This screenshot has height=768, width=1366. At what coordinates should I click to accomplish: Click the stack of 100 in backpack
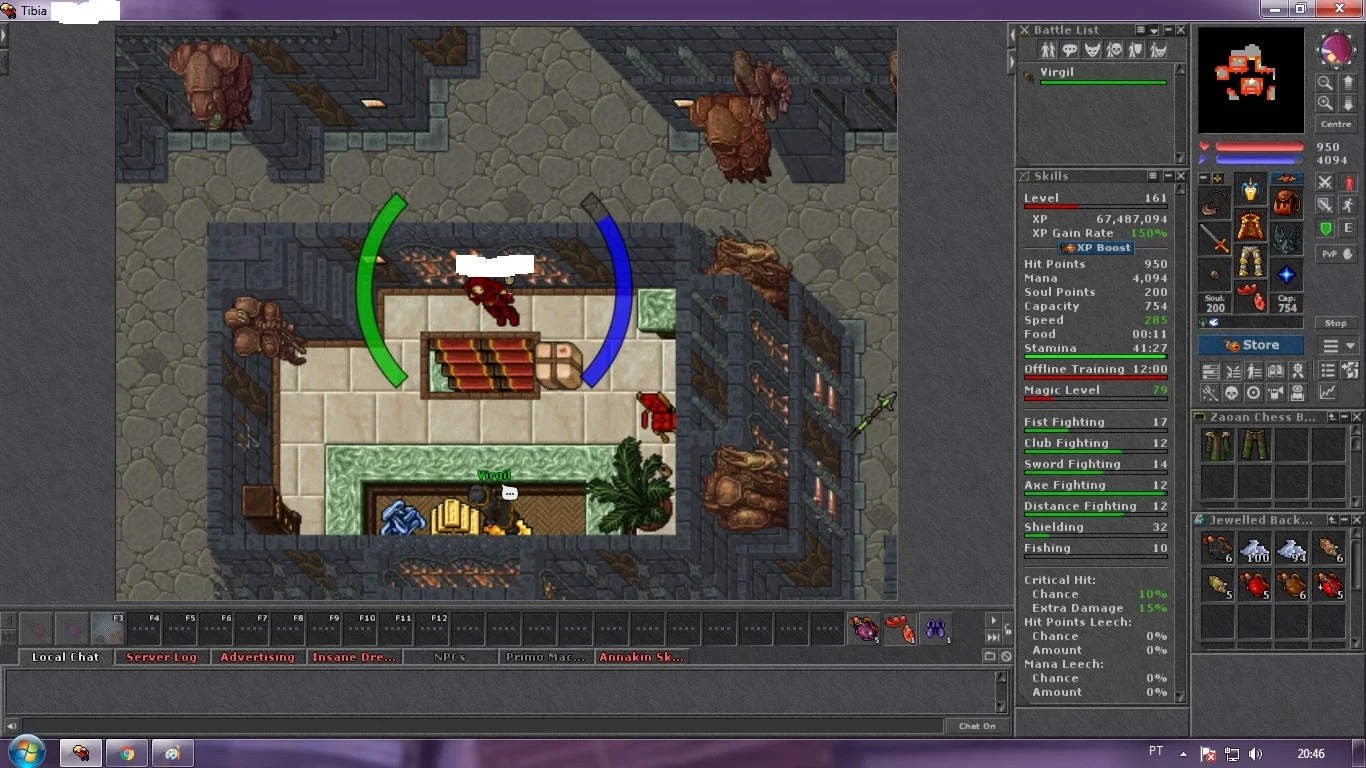coord(1254,549)
